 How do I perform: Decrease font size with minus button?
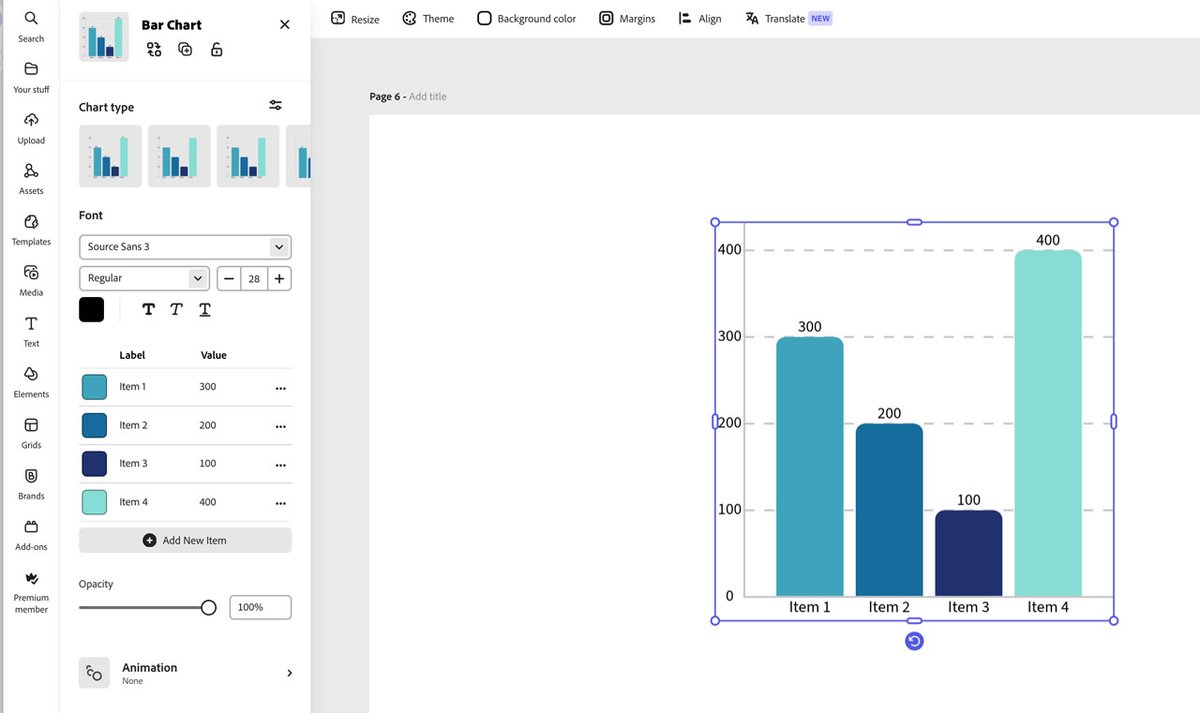click(229, 278)
